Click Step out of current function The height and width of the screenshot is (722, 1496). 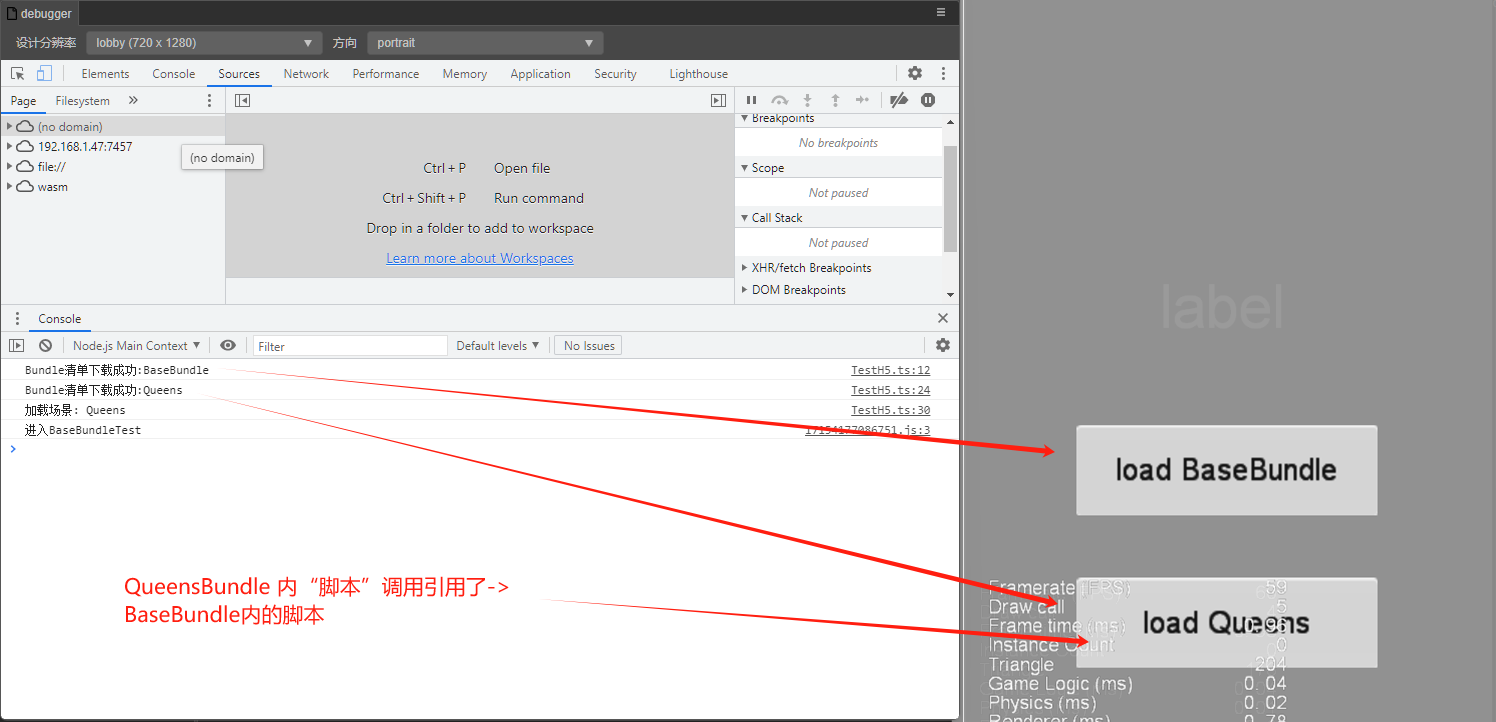click(835, 100)
